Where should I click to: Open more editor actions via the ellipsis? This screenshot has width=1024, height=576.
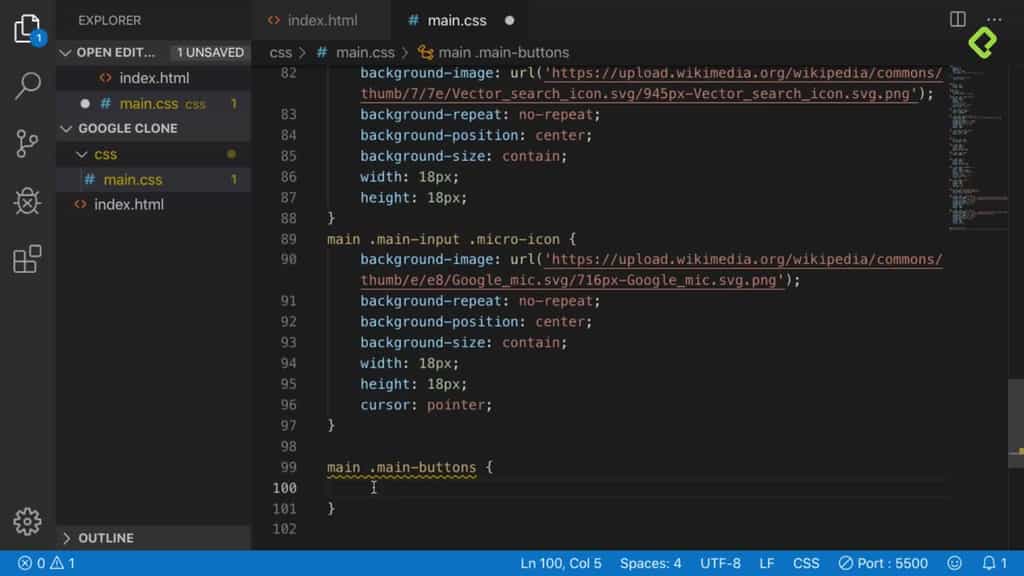(996, 20)
